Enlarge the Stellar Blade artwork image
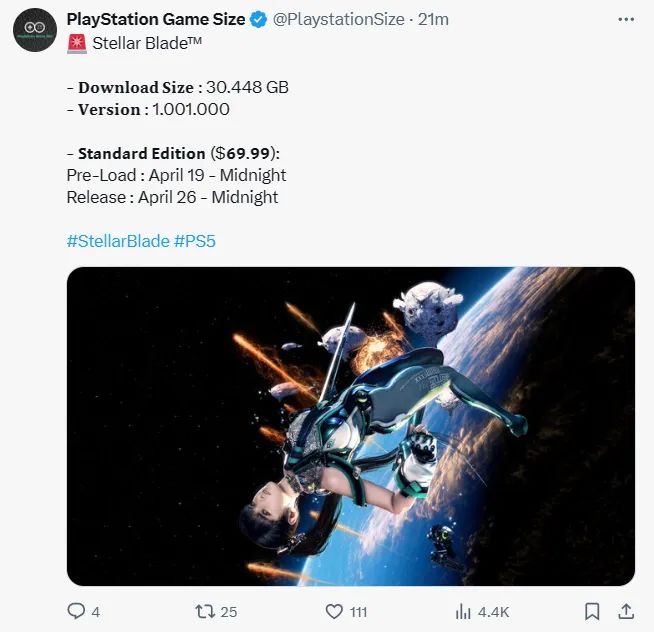The image size is (654, 632). coord(350,425)
